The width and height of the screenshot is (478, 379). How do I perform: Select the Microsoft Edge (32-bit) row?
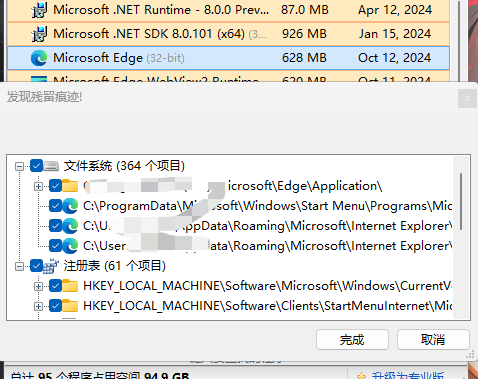228,58
